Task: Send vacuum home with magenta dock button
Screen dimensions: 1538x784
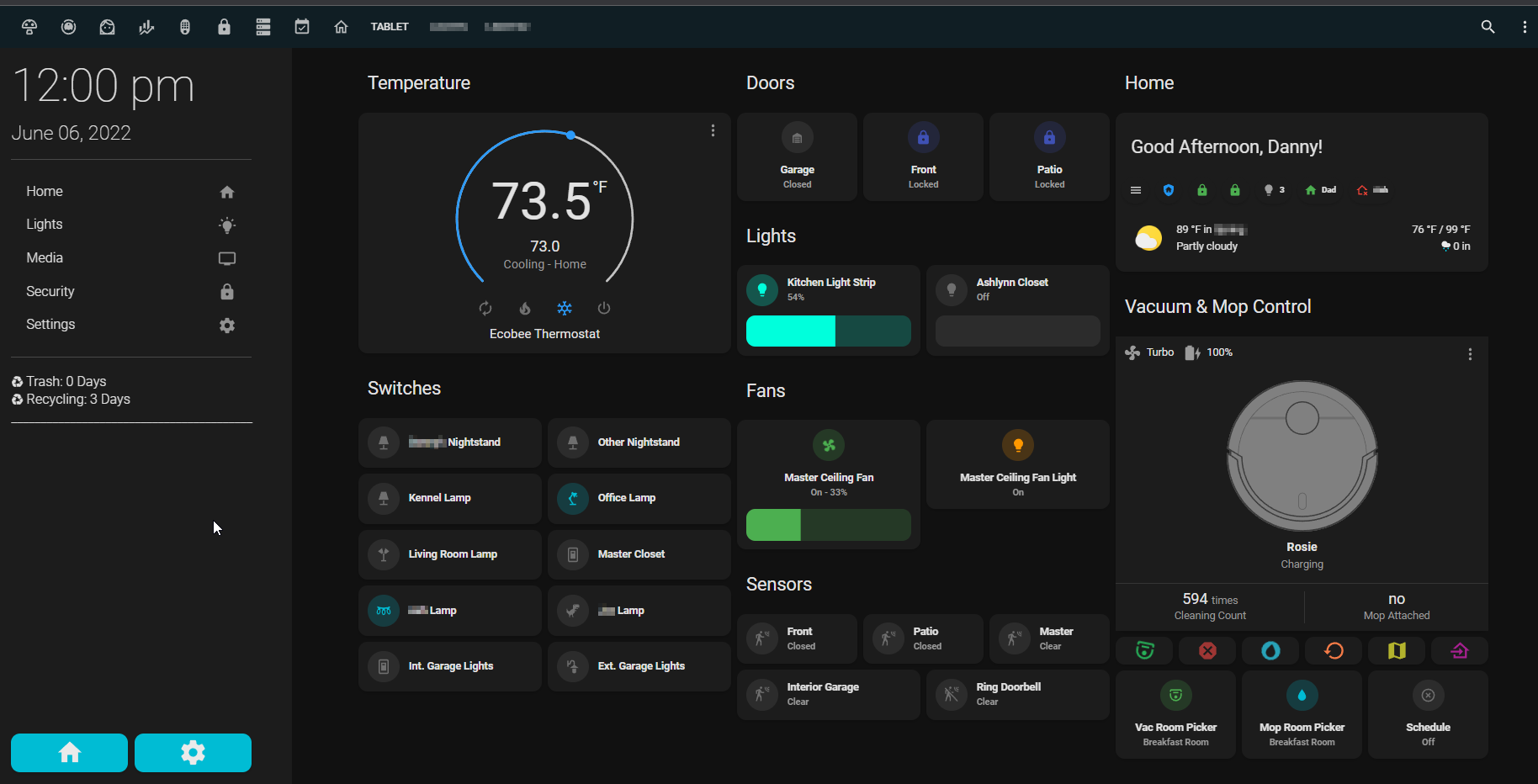Action: pyautogui.click(x=1460, y=650)
